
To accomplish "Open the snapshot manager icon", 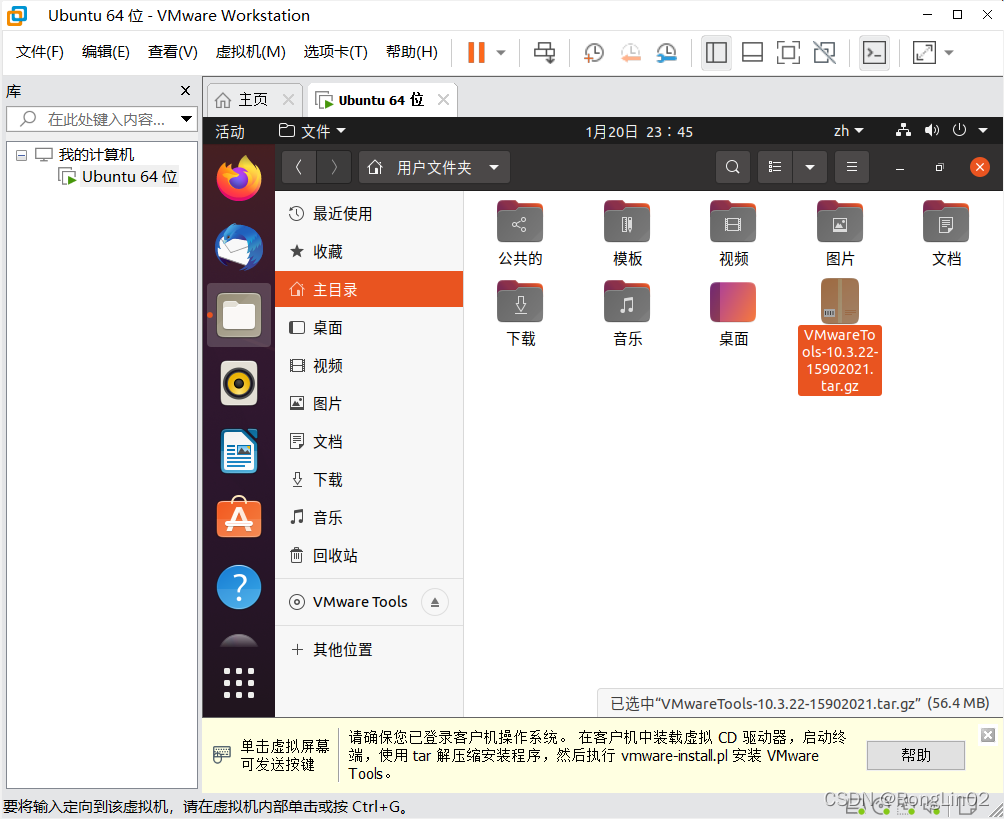I will click(x=667, y=53).
